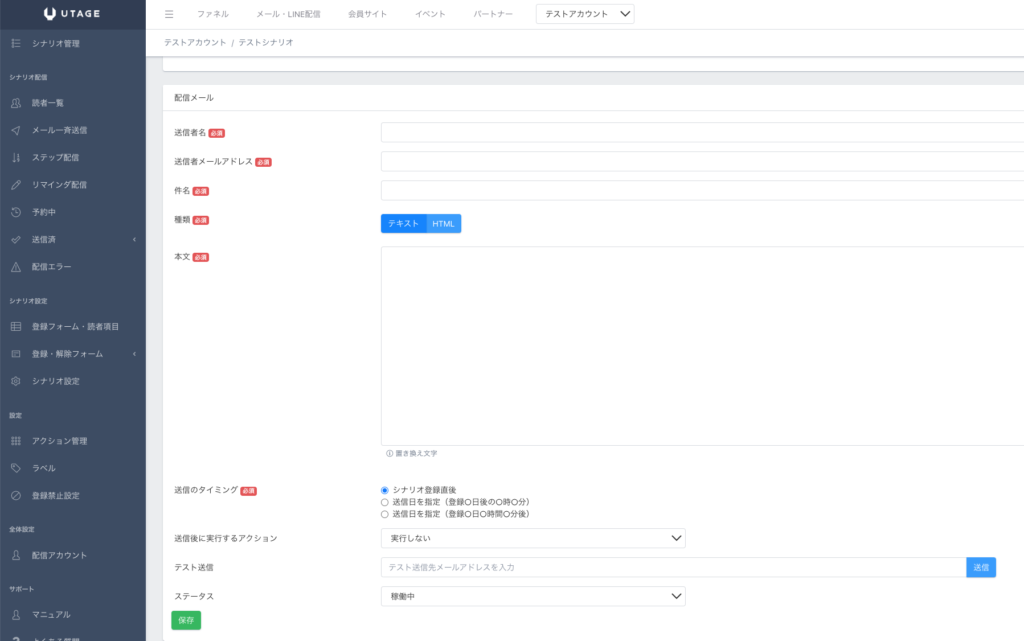Click the シナリオ設定 gear icon
The height and width of the screenshot is (641, 1024).
tap(15, 381)
